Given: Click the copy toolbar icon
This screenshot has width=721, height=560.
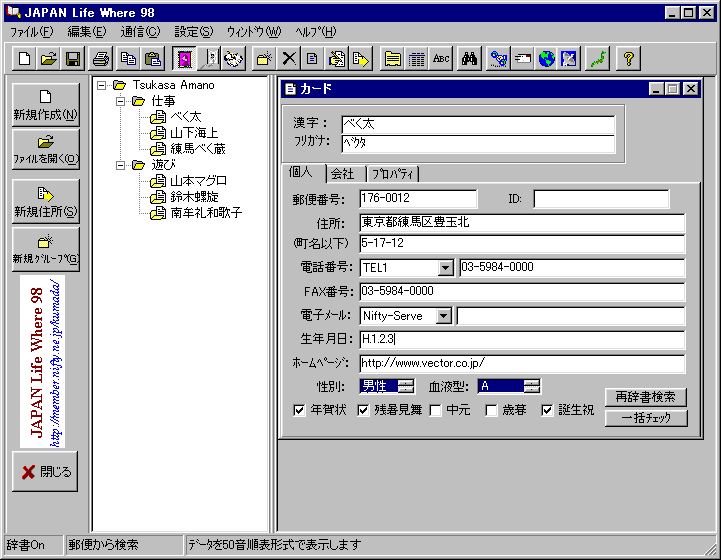Looking at the screenshot, I should point(128,59).
